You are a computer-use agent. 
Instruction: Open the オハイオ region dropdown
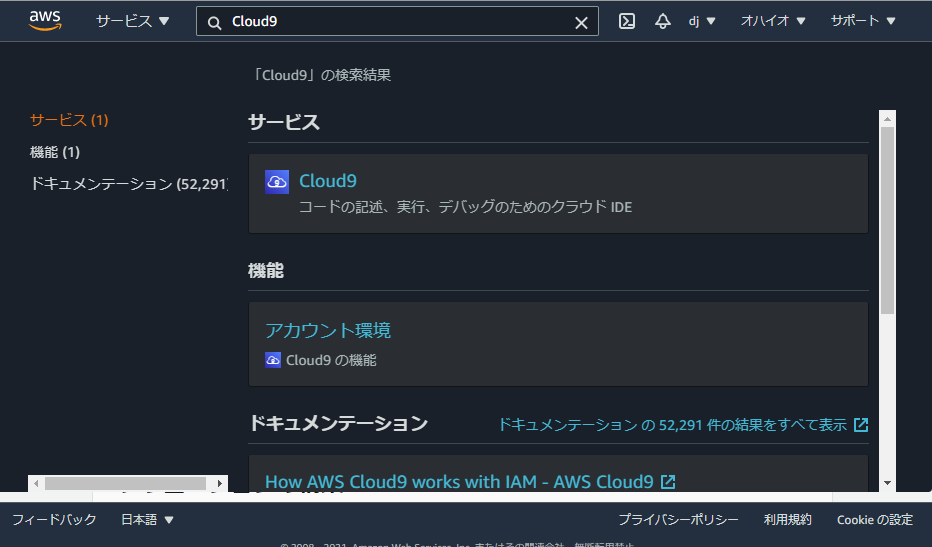pos(773,21)
